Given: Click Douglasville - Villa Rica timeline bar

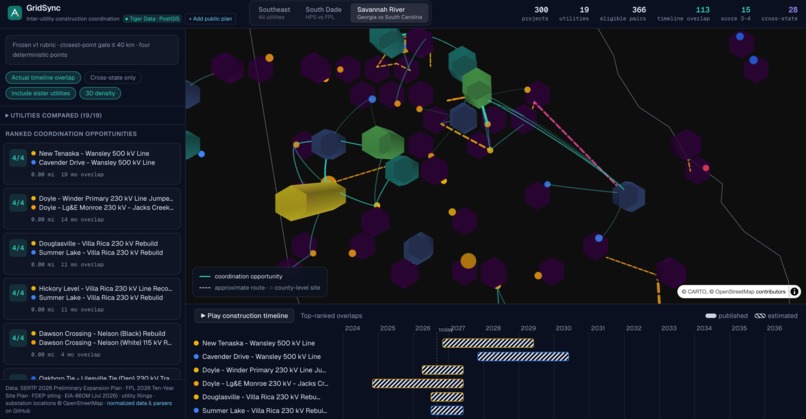Looking at the screenshot, I should [x=447, y=397].
